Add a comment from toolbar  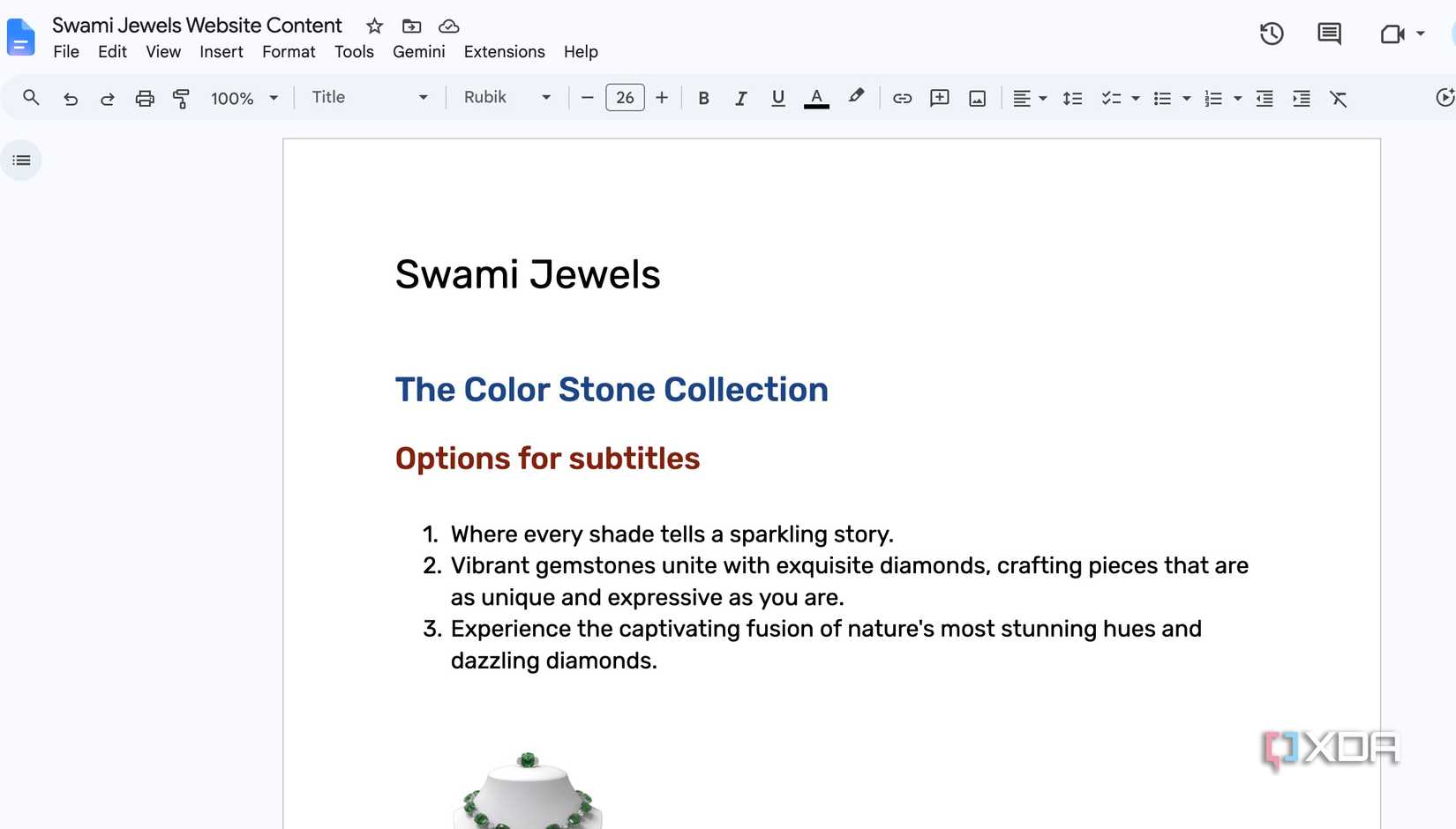(x=940, y=99)
